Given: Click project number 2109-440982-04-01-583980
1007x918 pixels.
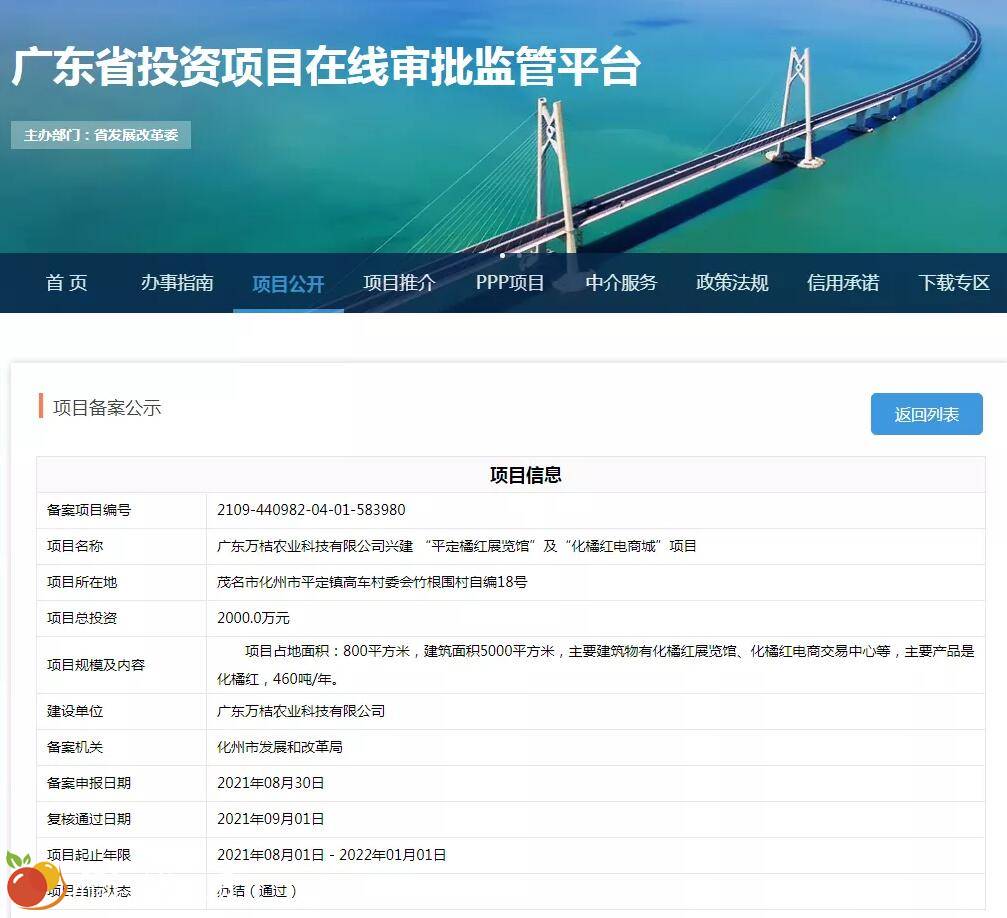Looking at the screenshot, I should click(311, 510).
